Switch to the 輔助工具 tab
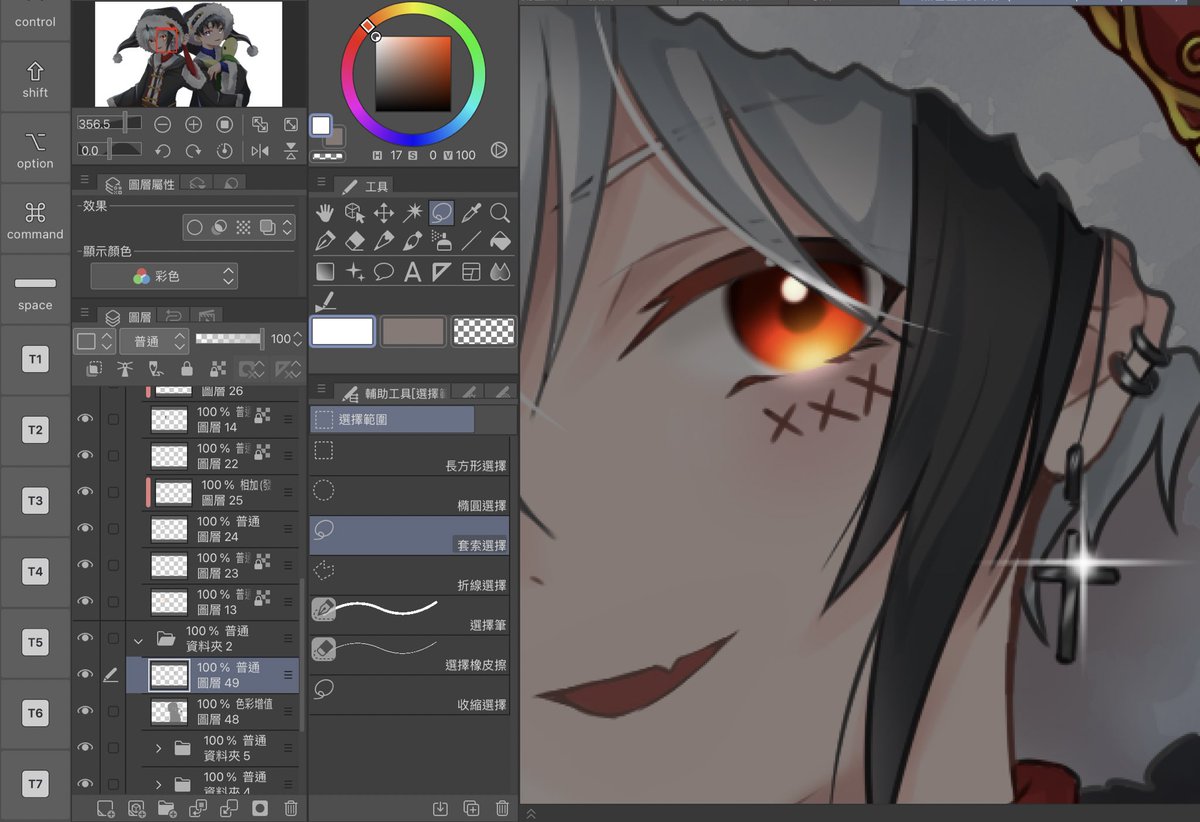The image size is (1200, 822). 395,391
